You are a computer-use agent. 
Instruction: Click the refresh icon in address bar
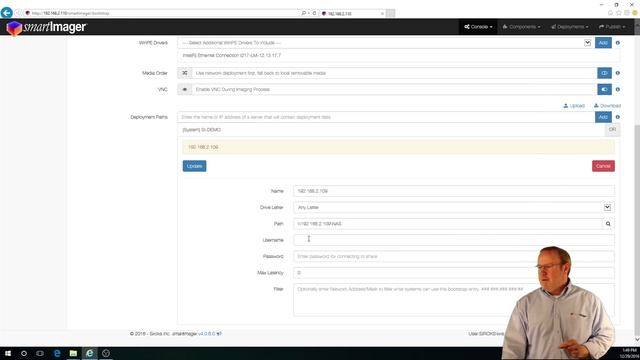(314, 13)
